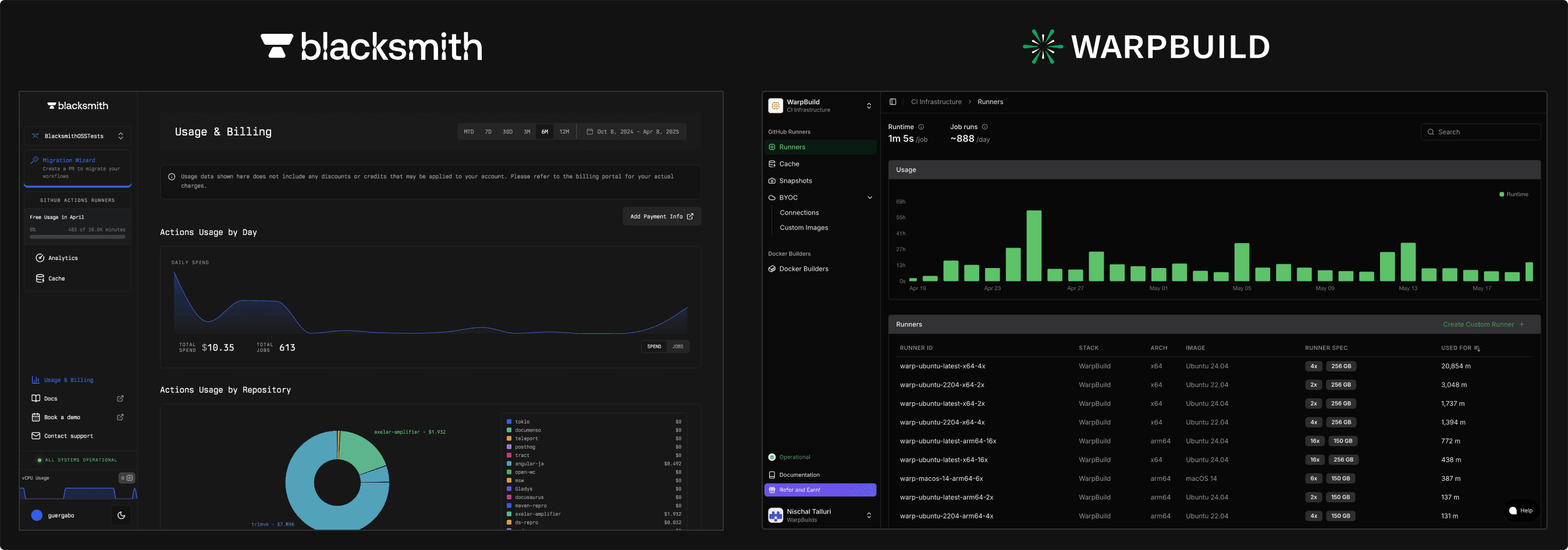
Task: Select Cache under GitHub Actions Runners
Action: 56,278
